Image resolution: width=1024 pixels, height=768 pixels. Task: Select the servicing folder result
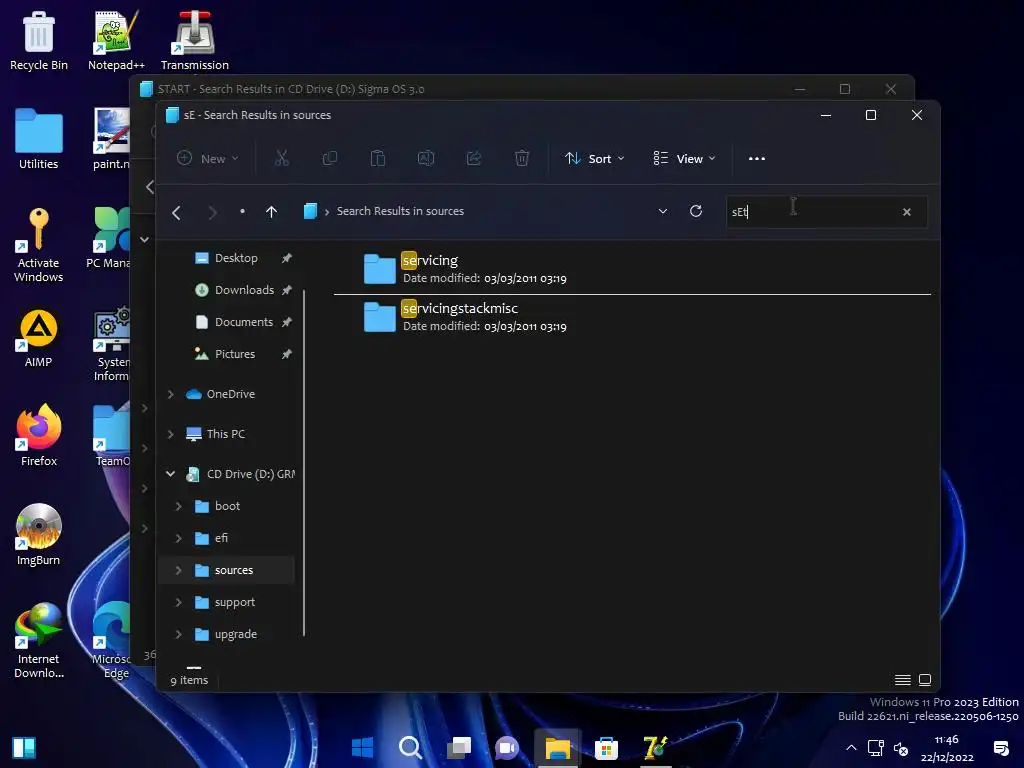click(632, 268)
